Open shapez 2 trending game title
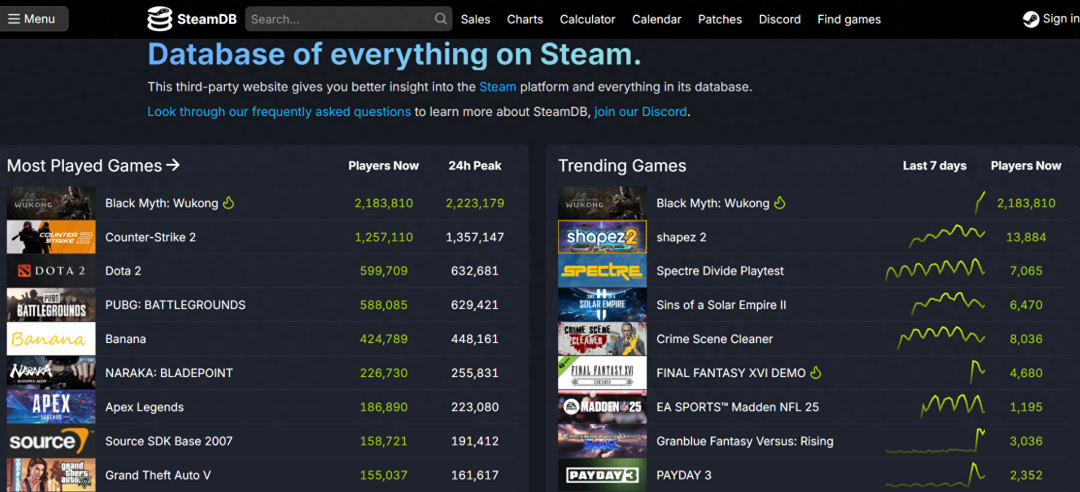 click(x=681, y=237)
